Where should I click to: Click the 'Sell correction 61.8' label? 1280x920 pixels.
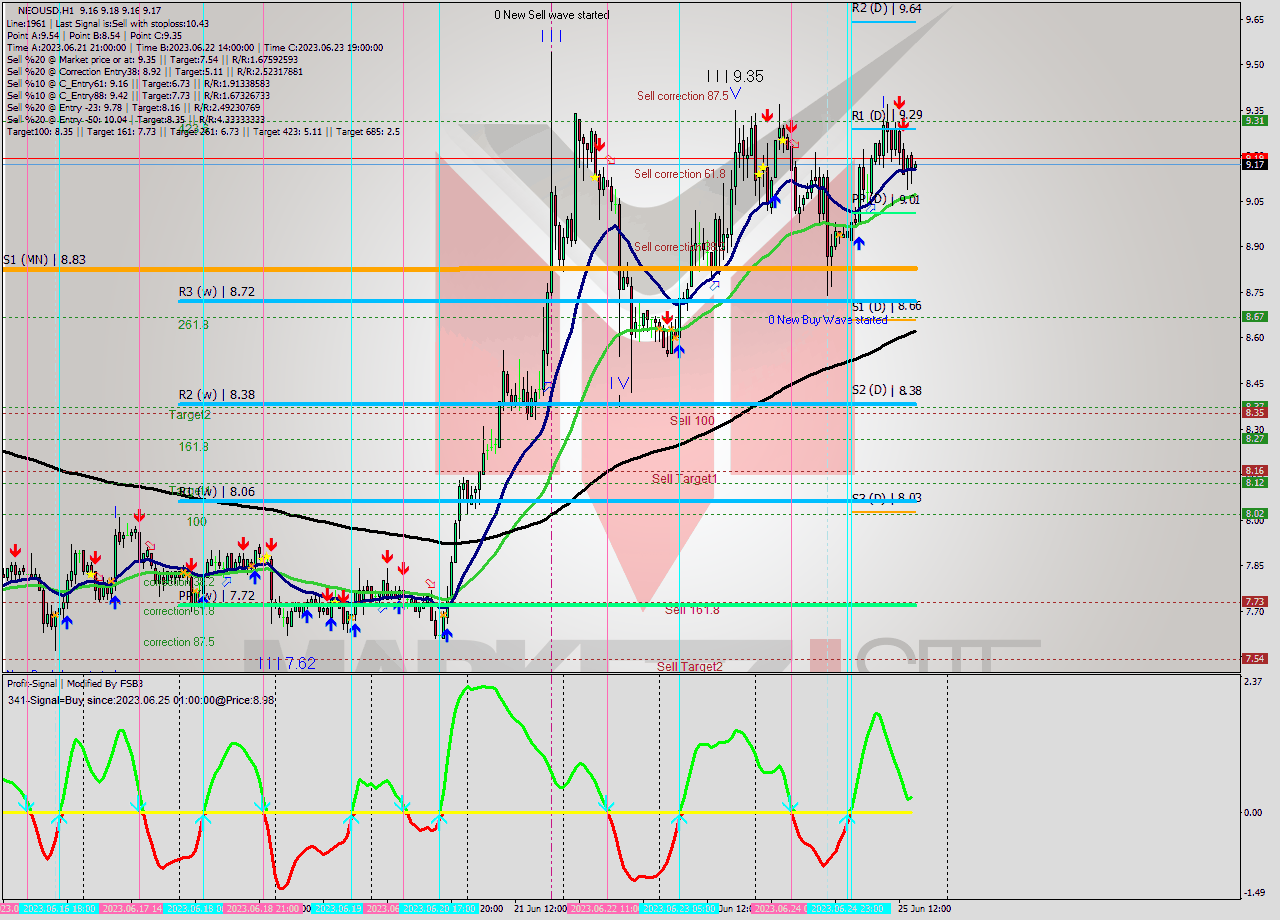(680, 174)
